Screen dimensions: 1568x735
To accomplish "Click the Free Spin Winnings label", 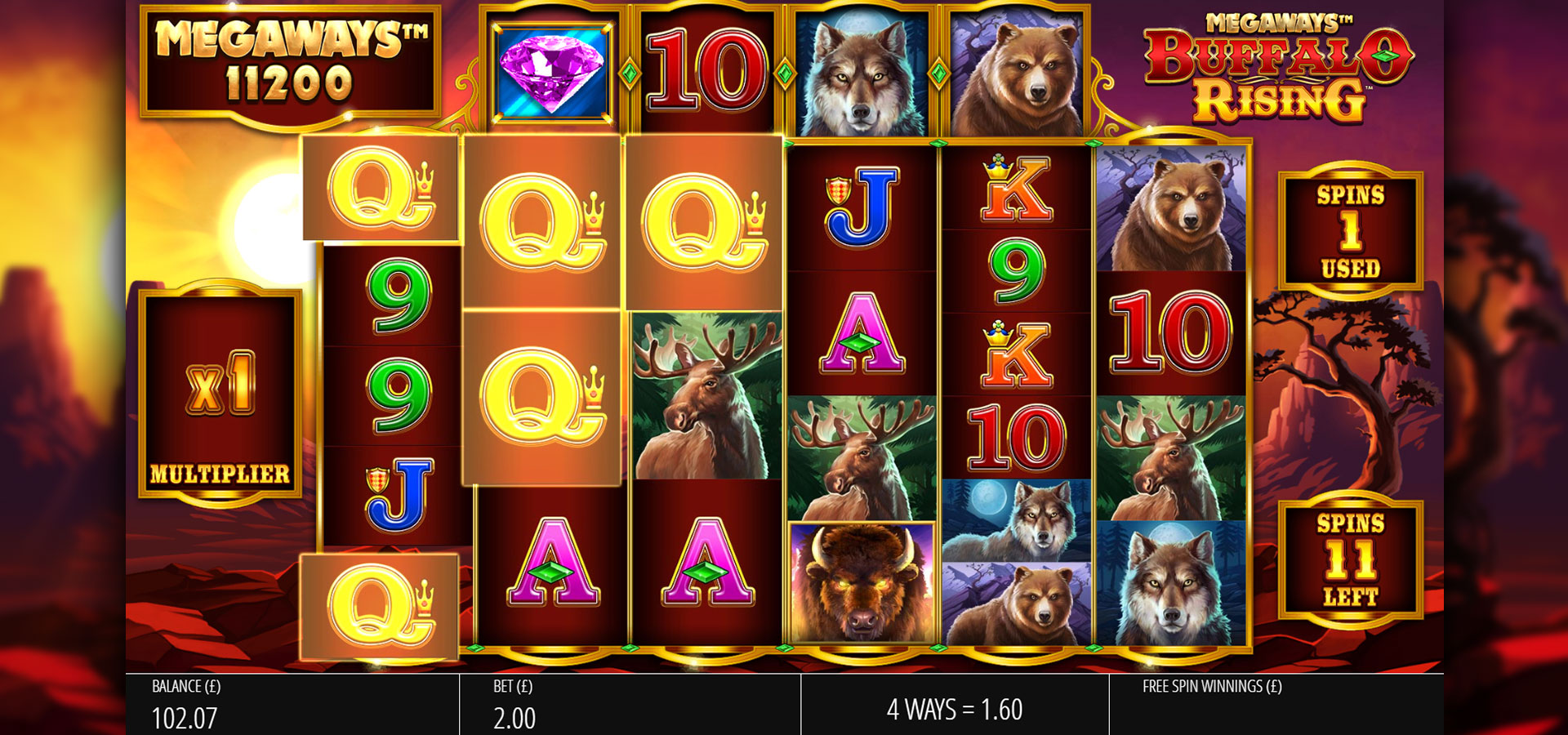I will (x=1212, y=686).
